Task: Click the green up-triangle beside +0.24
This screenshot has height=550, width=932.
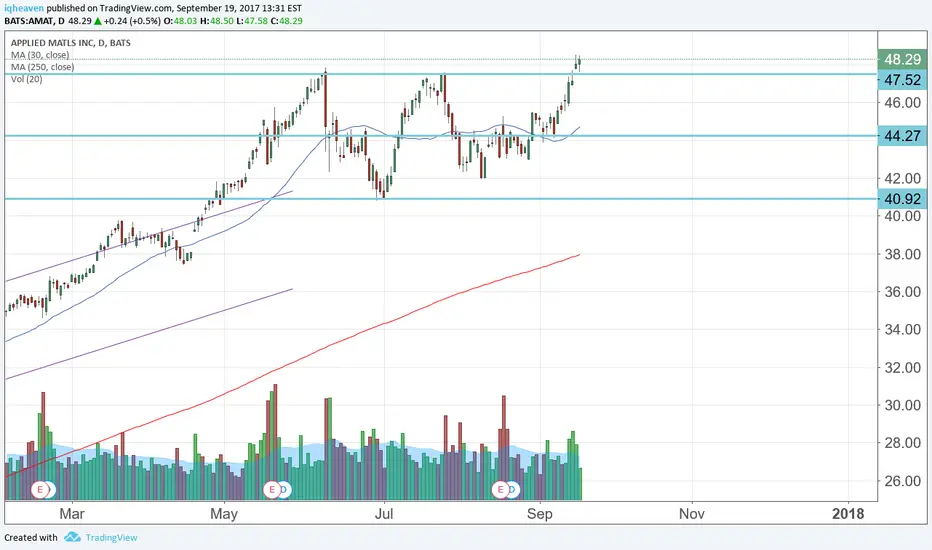Action: [97, 21]
